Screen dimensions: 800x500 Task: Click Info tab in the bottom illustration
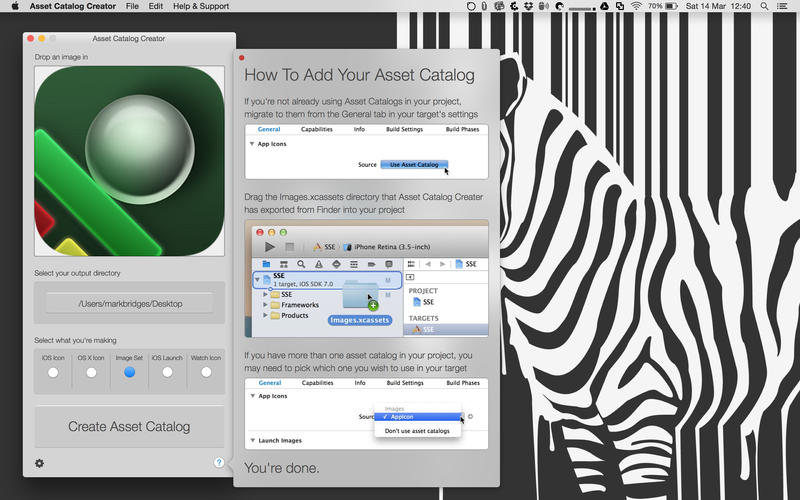(360, 383)
